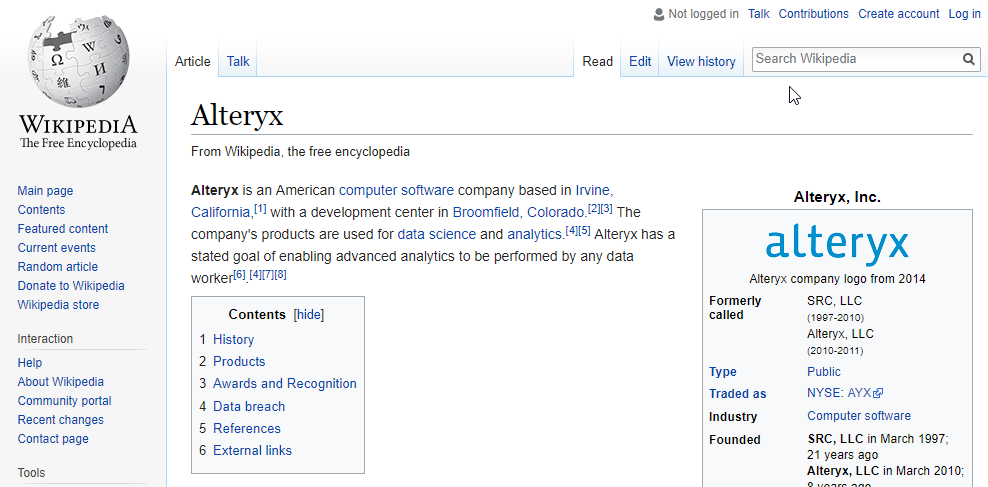Image resolution: width=988 pixels, height=487 pixels.
Task: Click the Wikipedia globe logo
Action: (79, 61)
